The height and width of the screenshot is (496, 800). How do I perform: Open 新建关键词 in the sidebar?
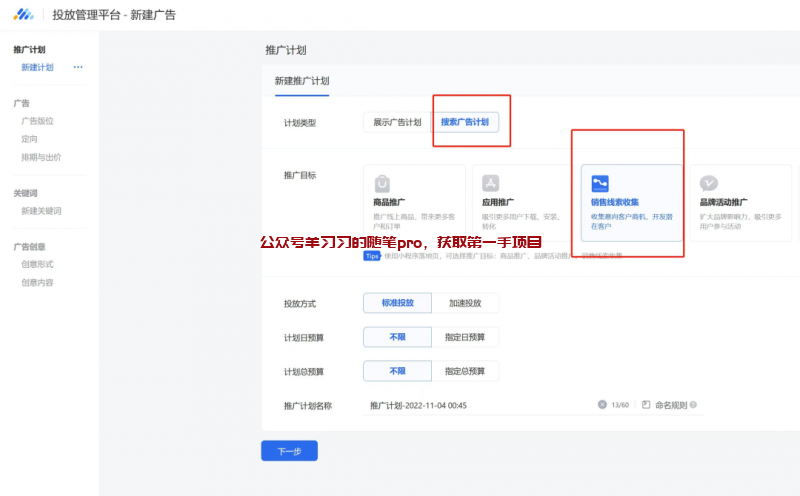coord(41,211)
